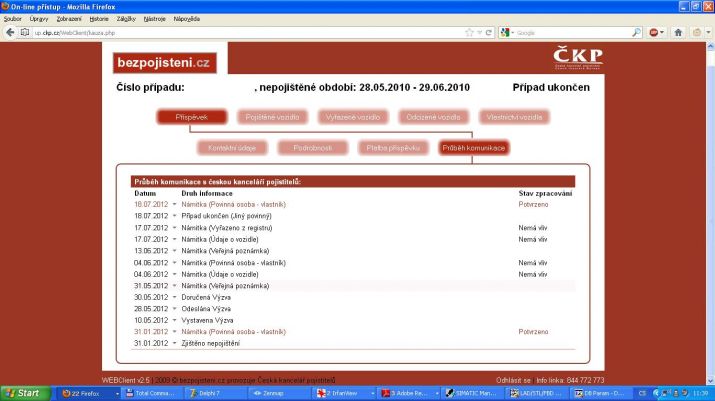The image size is (715, 401).
Task: Open the Nápověda menu
Action: (x=187, y=19)
